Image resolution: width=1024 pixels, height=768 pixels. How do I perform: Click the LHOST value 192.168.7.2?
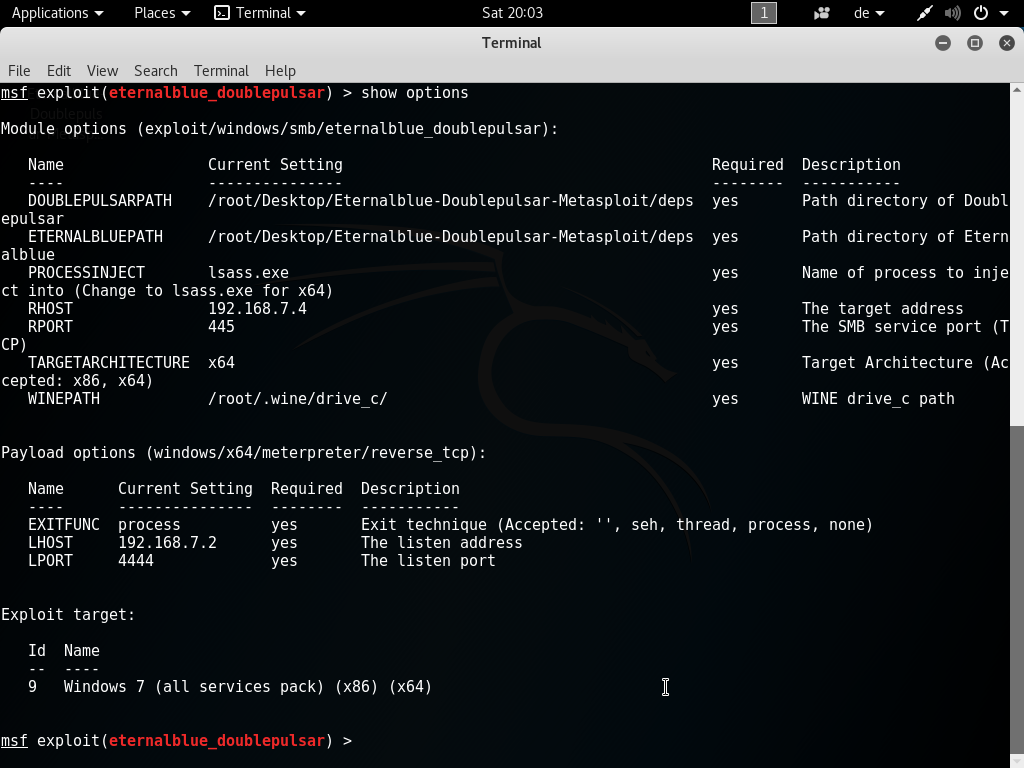(167, 543)
